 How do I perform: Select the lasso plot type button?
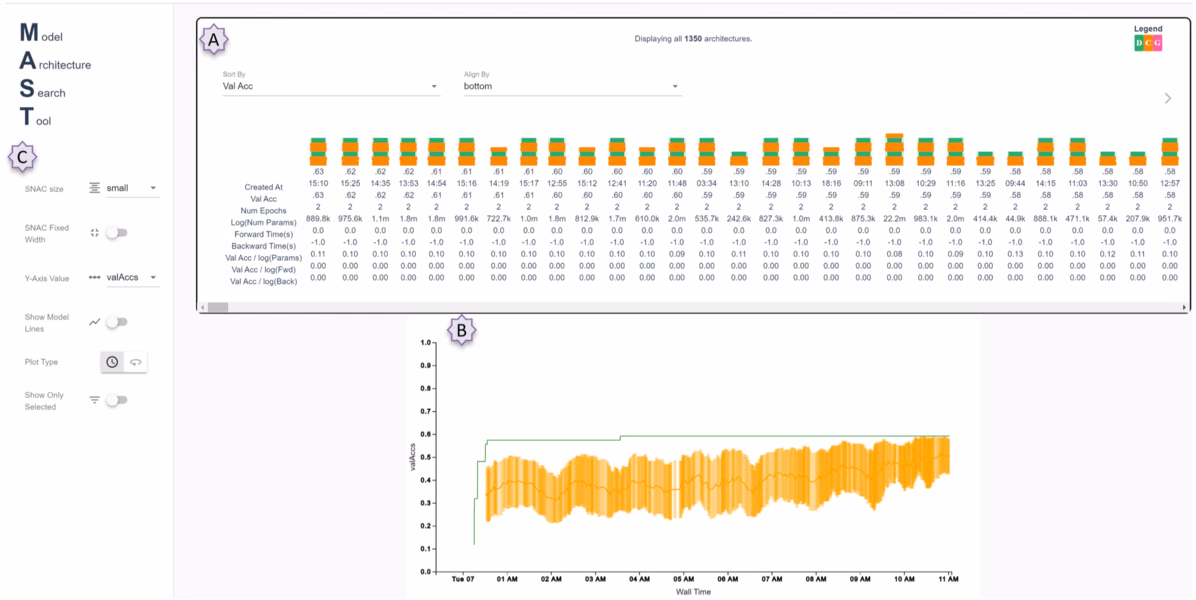(136, 362)
